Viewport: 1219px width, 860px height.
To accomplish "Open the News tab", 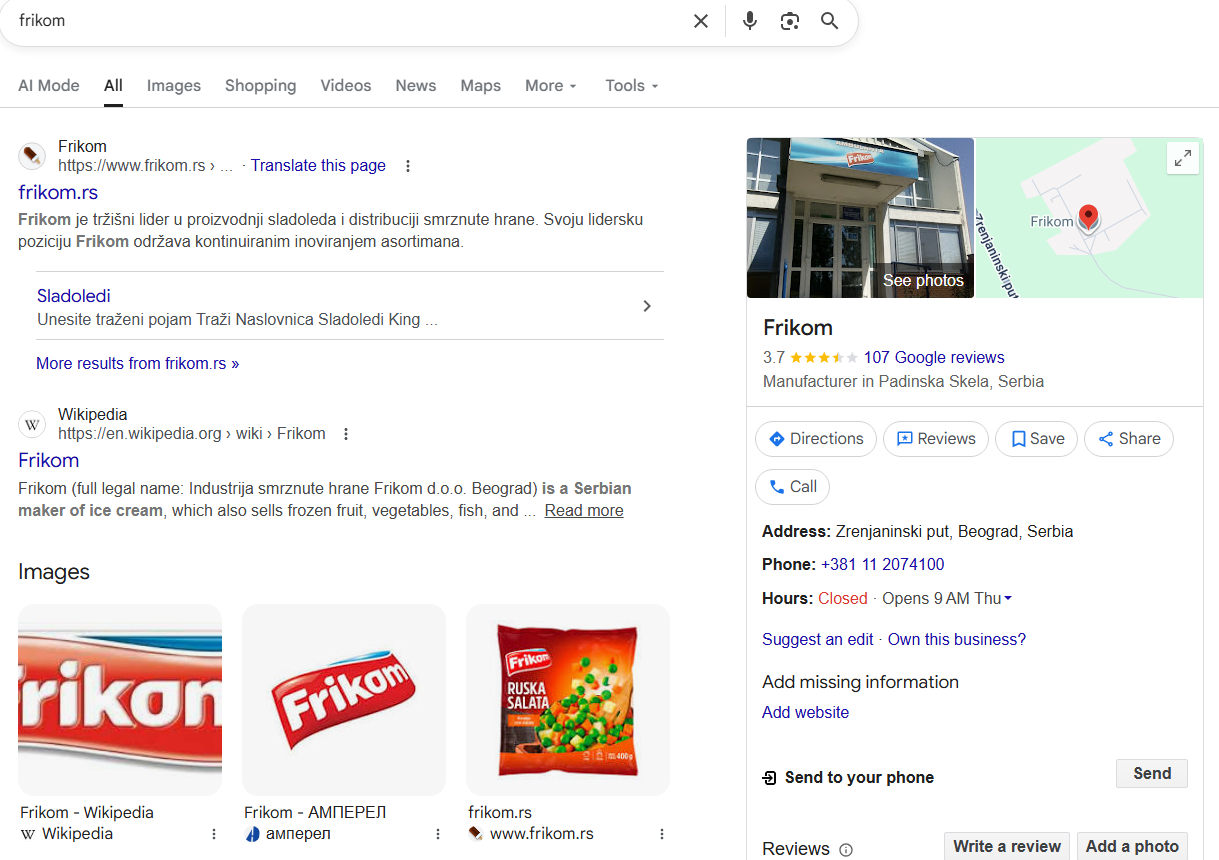I will [416, 86].
